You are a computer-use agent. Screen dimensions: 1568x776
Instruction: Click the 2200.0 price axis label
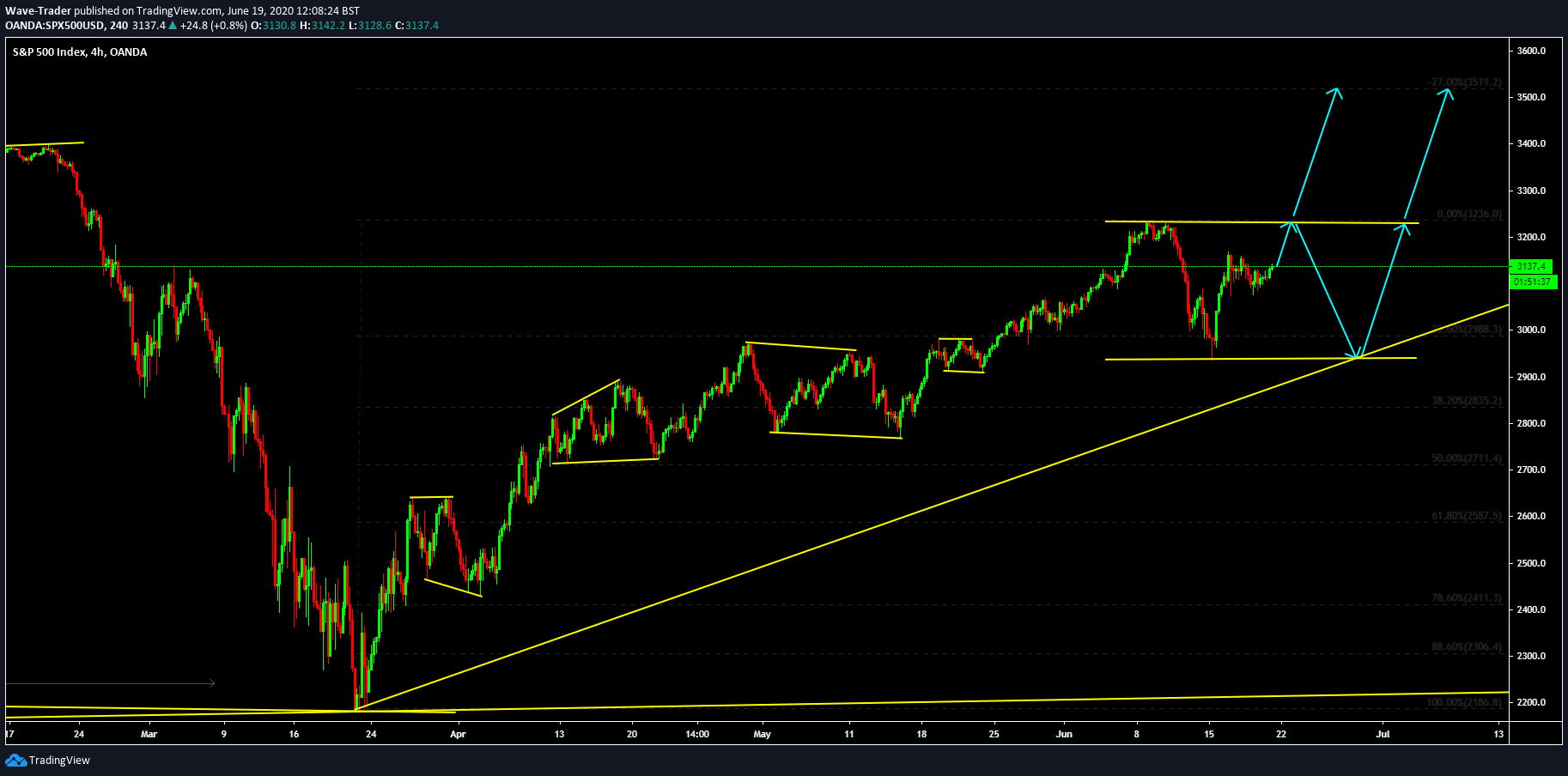tap(1531, 702)
